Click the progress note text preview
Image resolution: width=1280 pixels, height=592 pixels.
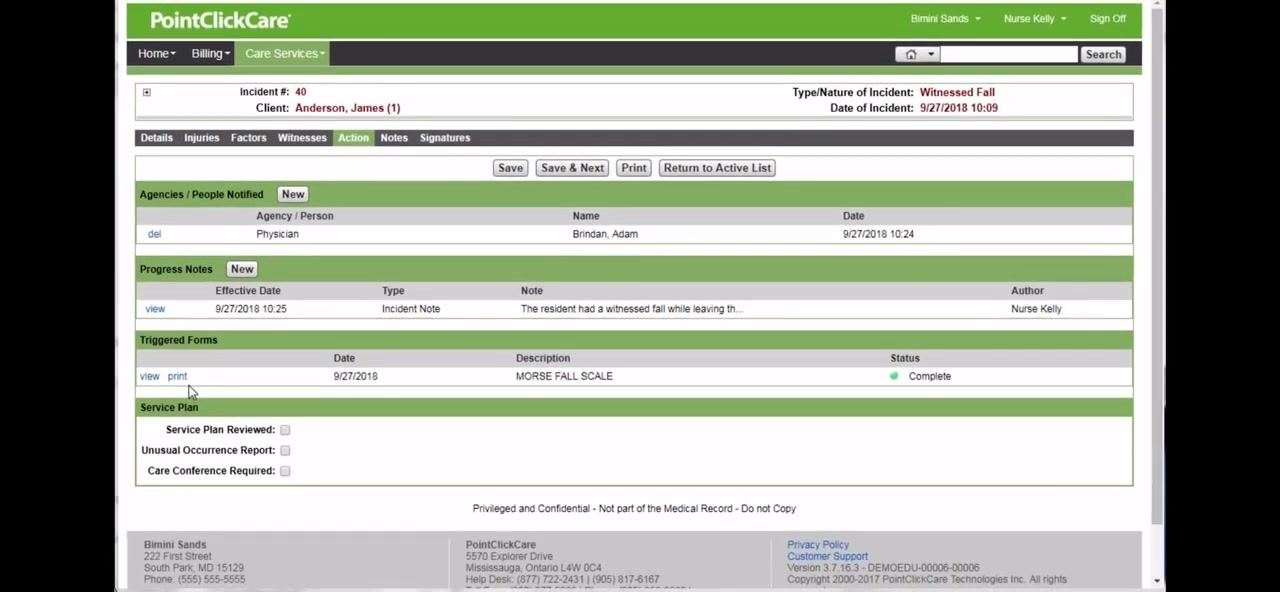pos(631,309)
